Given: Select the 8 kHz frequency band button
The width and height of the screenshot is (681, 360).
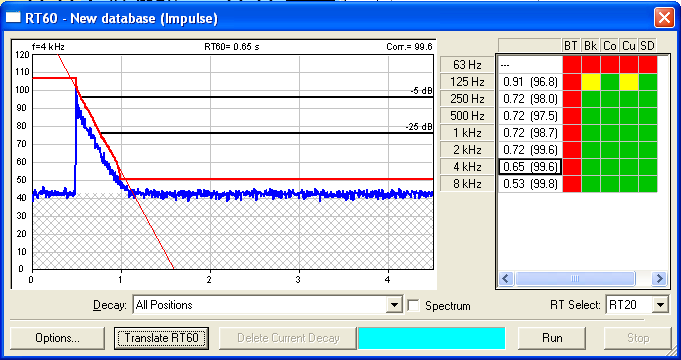Looking at the screenshot, I should coord(467,184).
